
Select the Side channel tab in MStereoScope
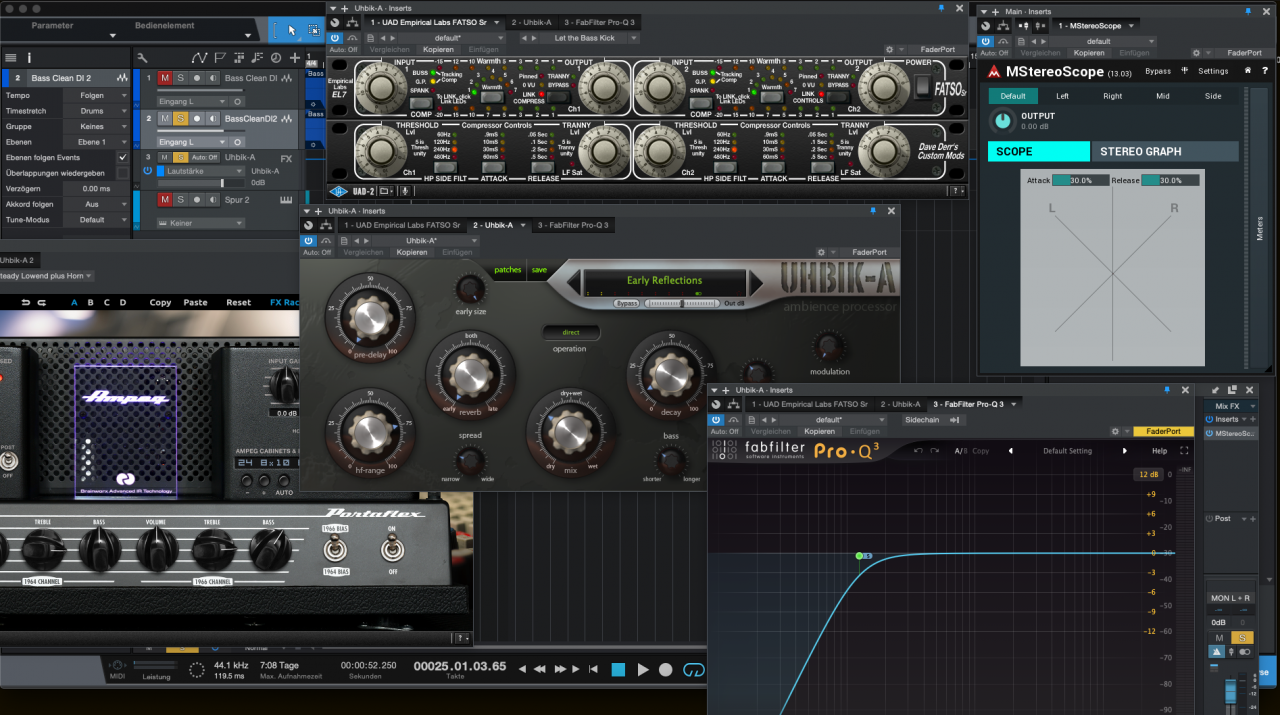1213,96
